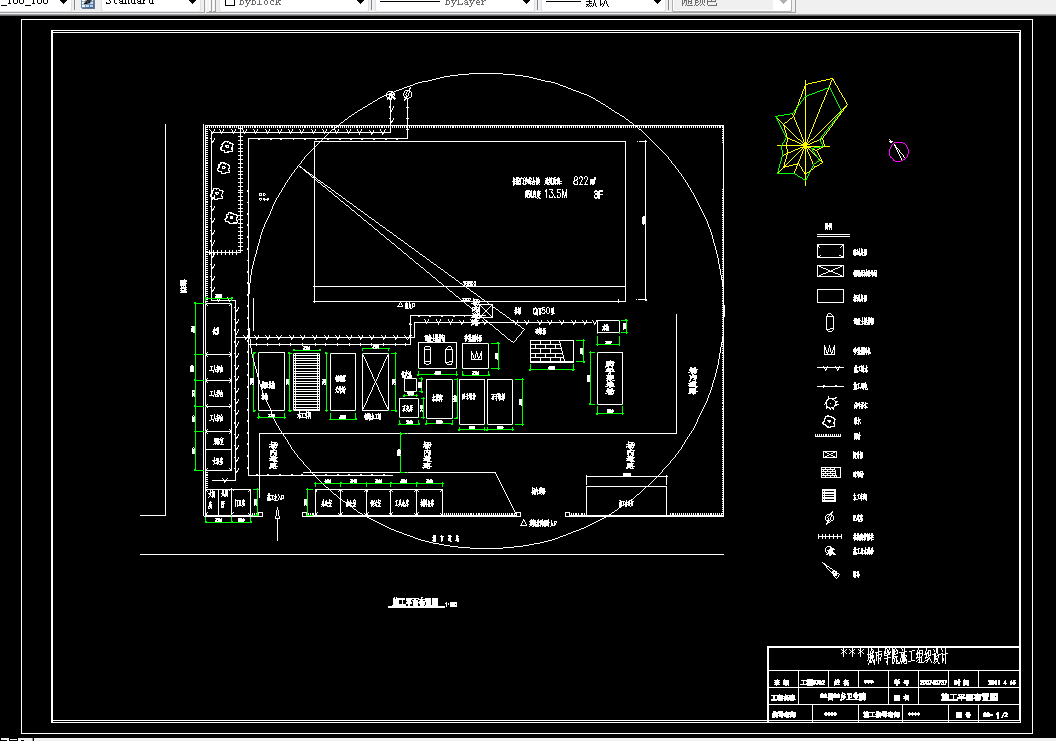Select the legend tree polygon symbol

tap(830, 422)
